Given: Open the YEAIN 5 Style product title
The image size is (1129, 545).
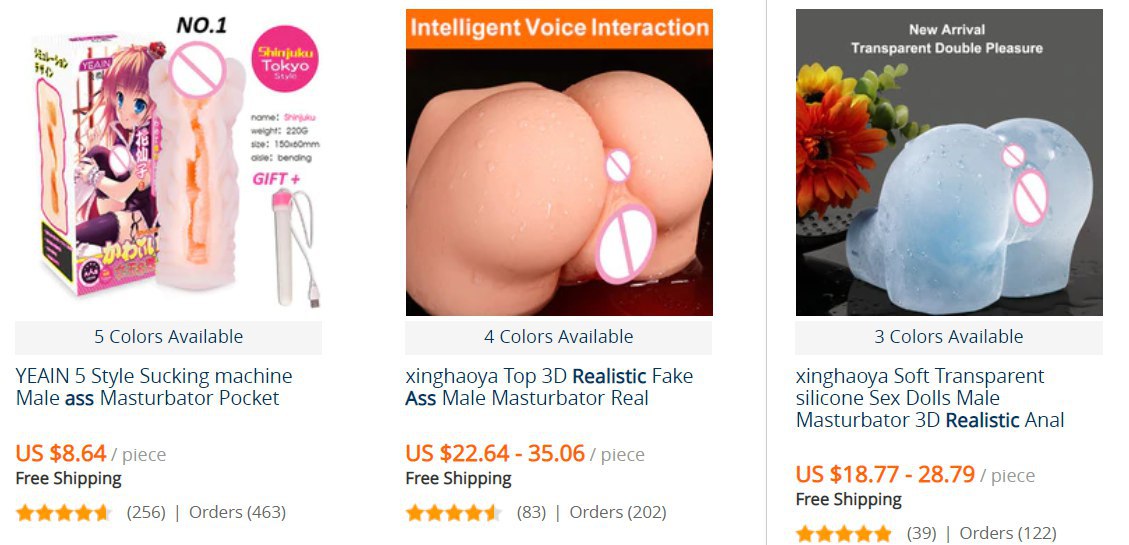Looking at the screenshot, I should click(x=154, y=387).
